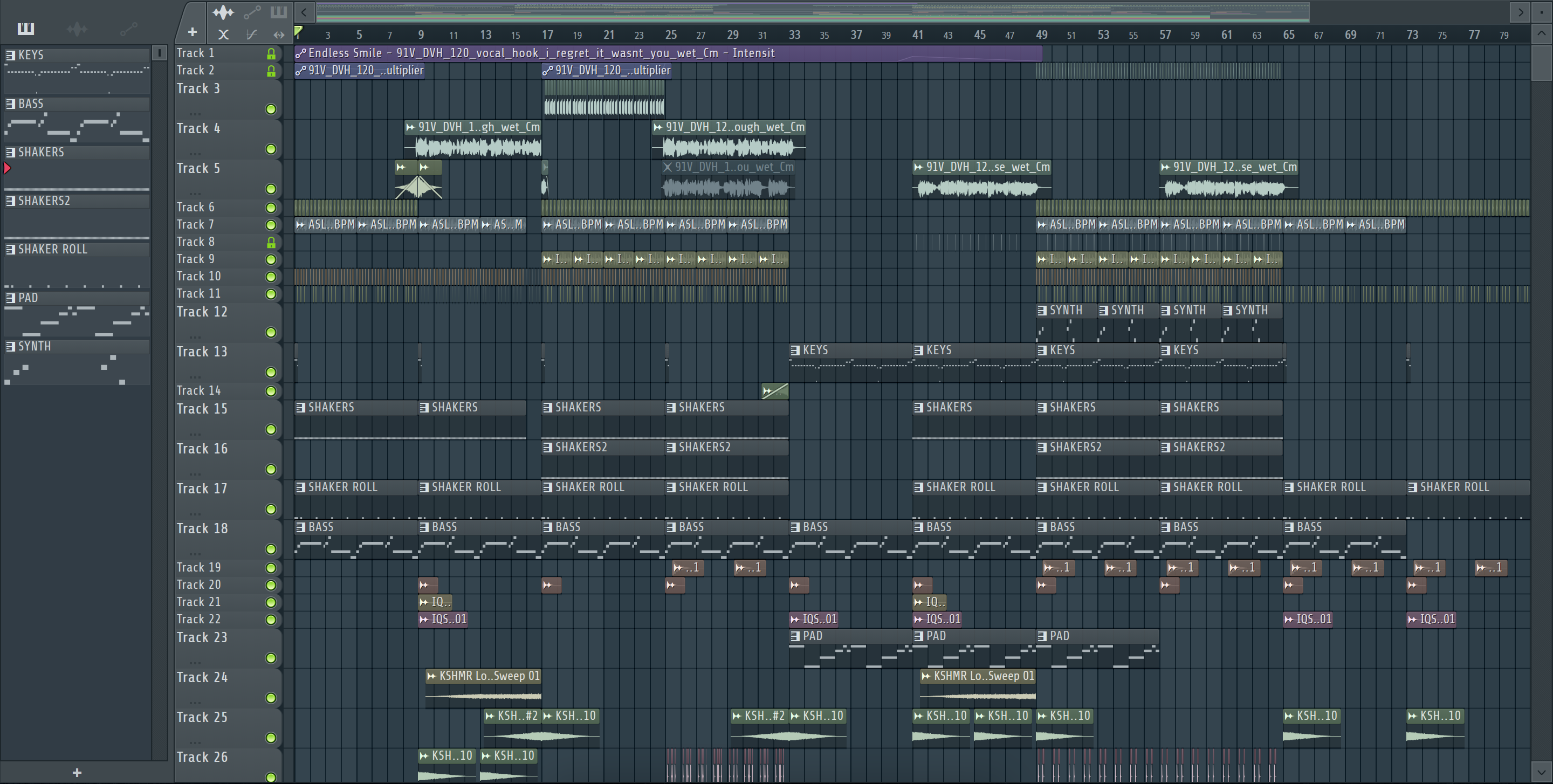1553x784 pixels.
Task: Open the first BASS clip menu on Track 18
Action: [301, 527]
